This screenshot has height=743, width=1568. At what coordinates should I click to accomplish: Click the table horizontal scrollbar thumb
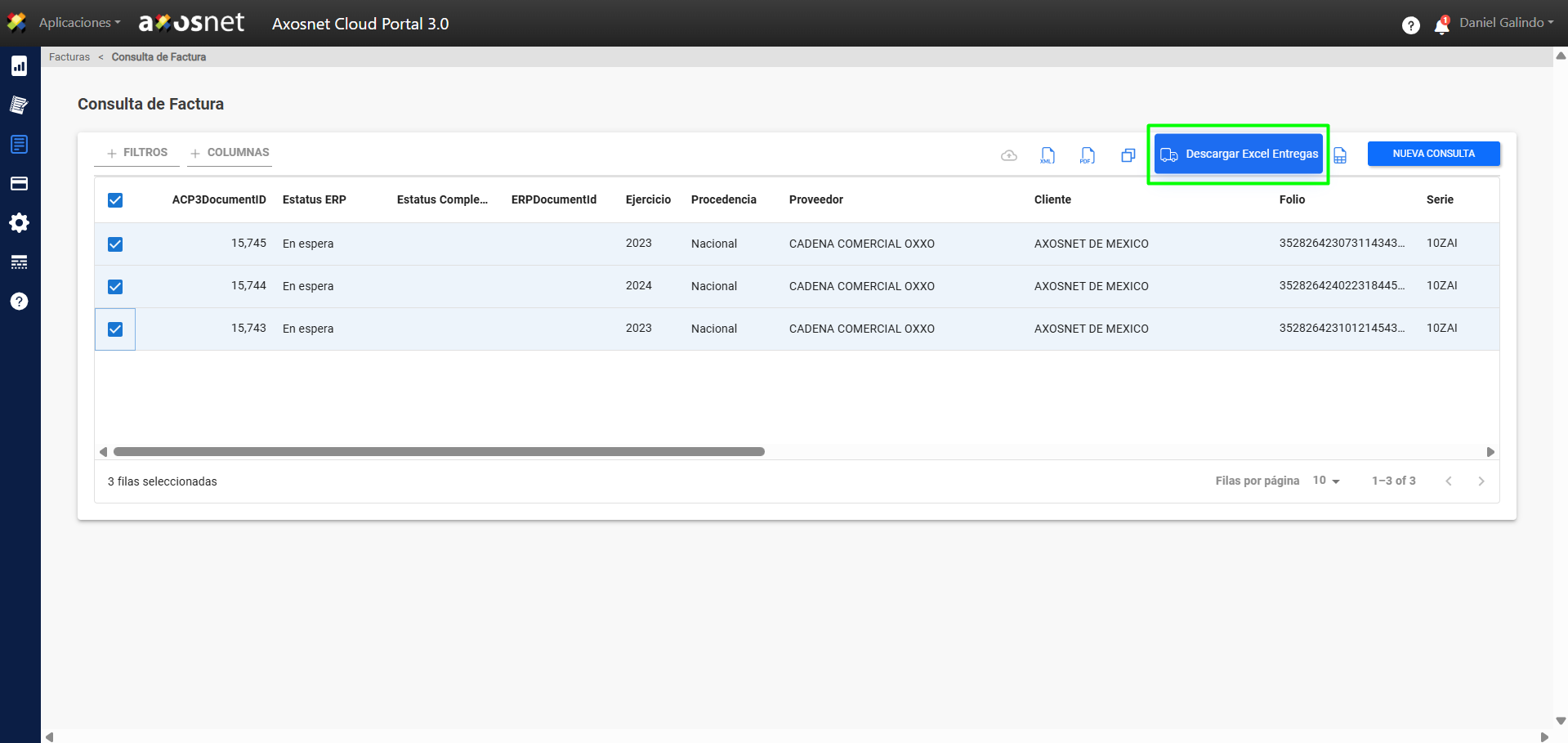pyautogui.click(x=439, y=452)
